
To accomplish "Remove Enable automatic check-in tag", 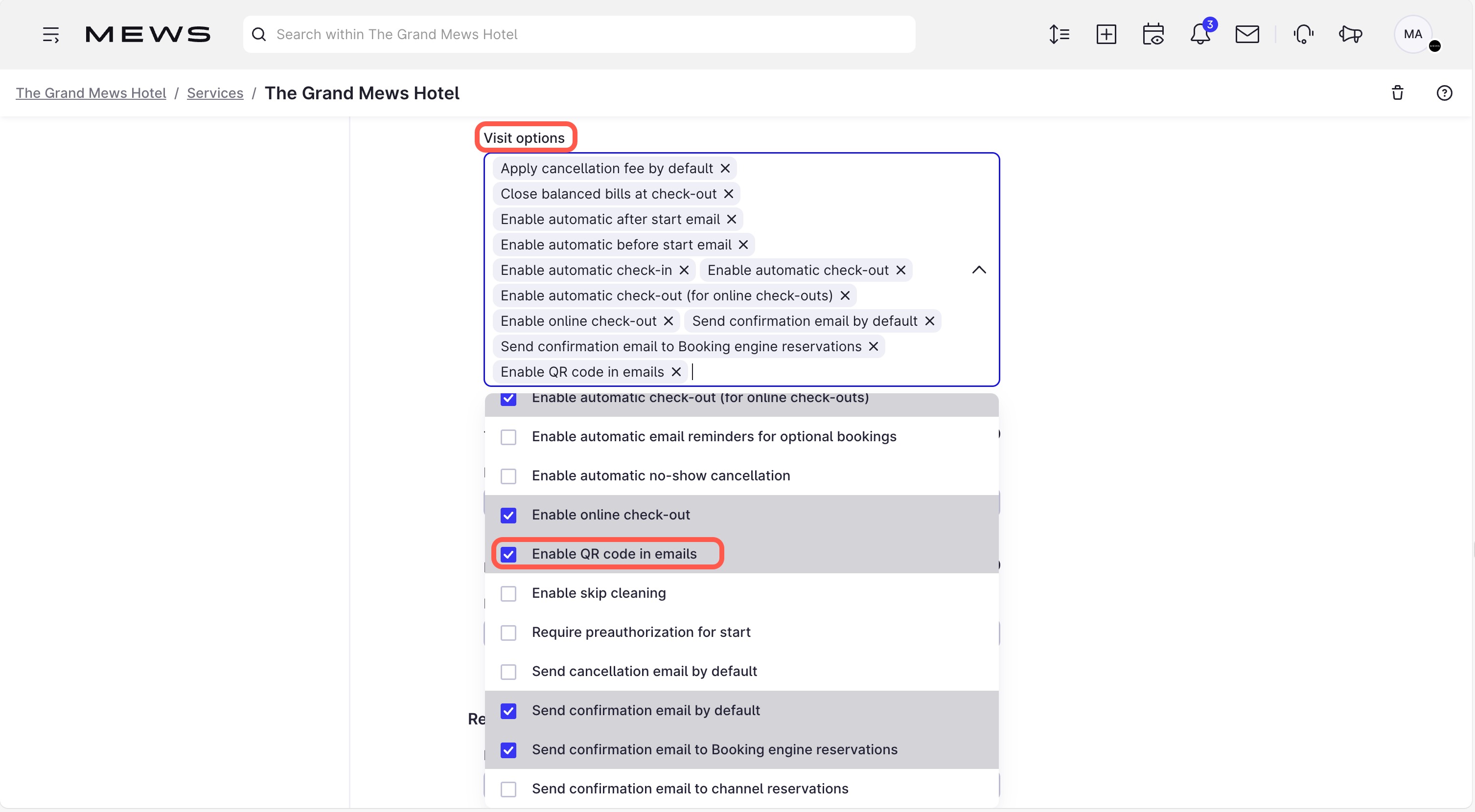I will point(684,270).
